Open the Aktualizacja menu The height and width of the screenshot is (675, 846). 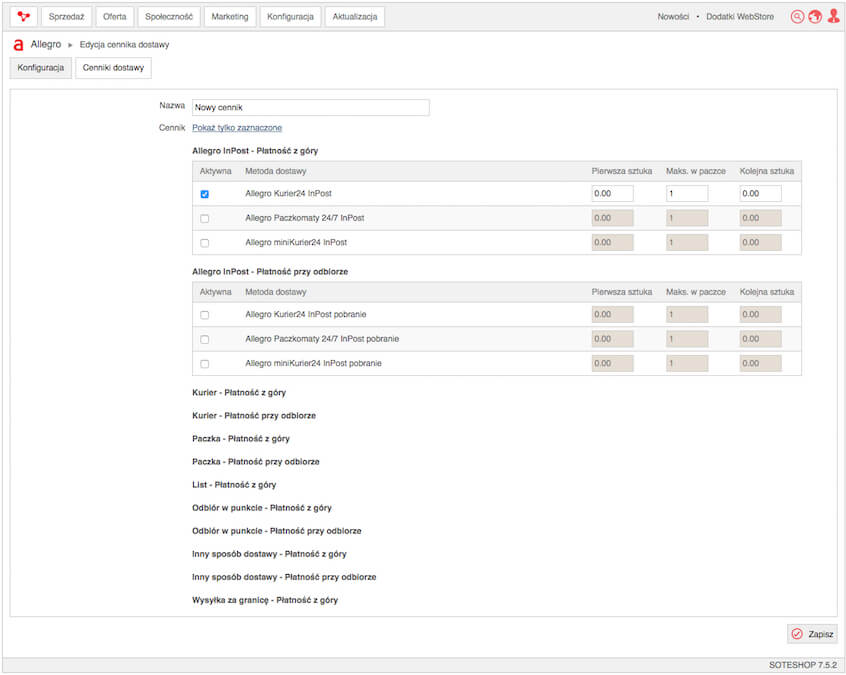pyautogui.click(x=354, y=17)
